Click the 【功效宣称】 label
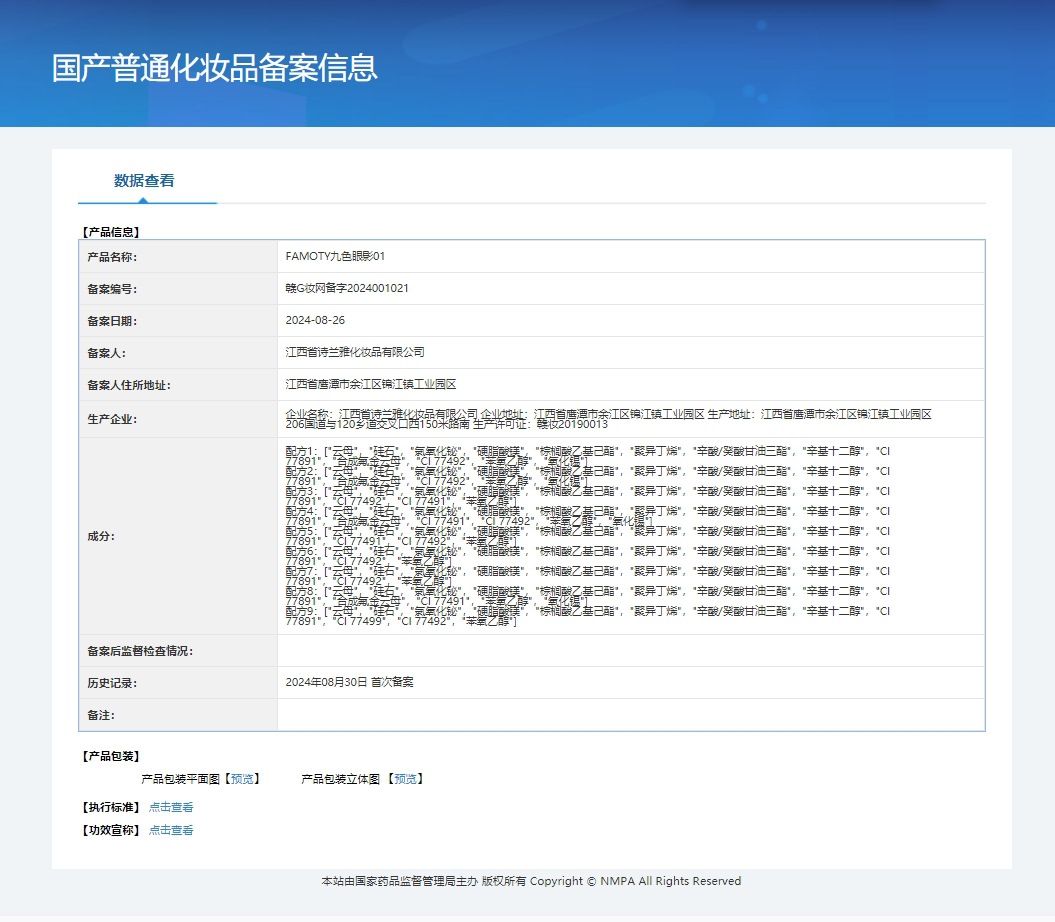 [111, 830]
